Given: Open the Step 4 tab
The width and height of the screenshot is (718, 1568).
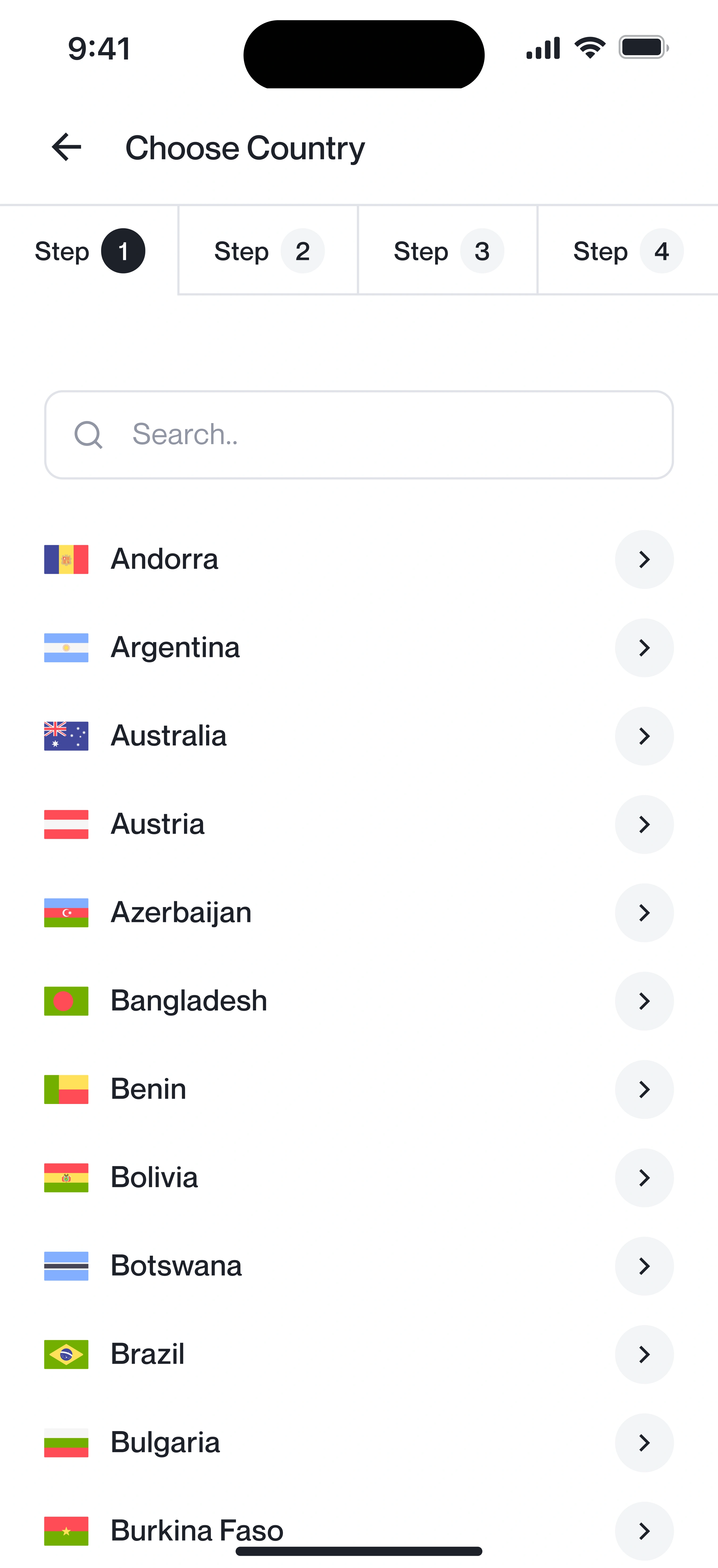Looking at the screenshot, I should (627, 251).
